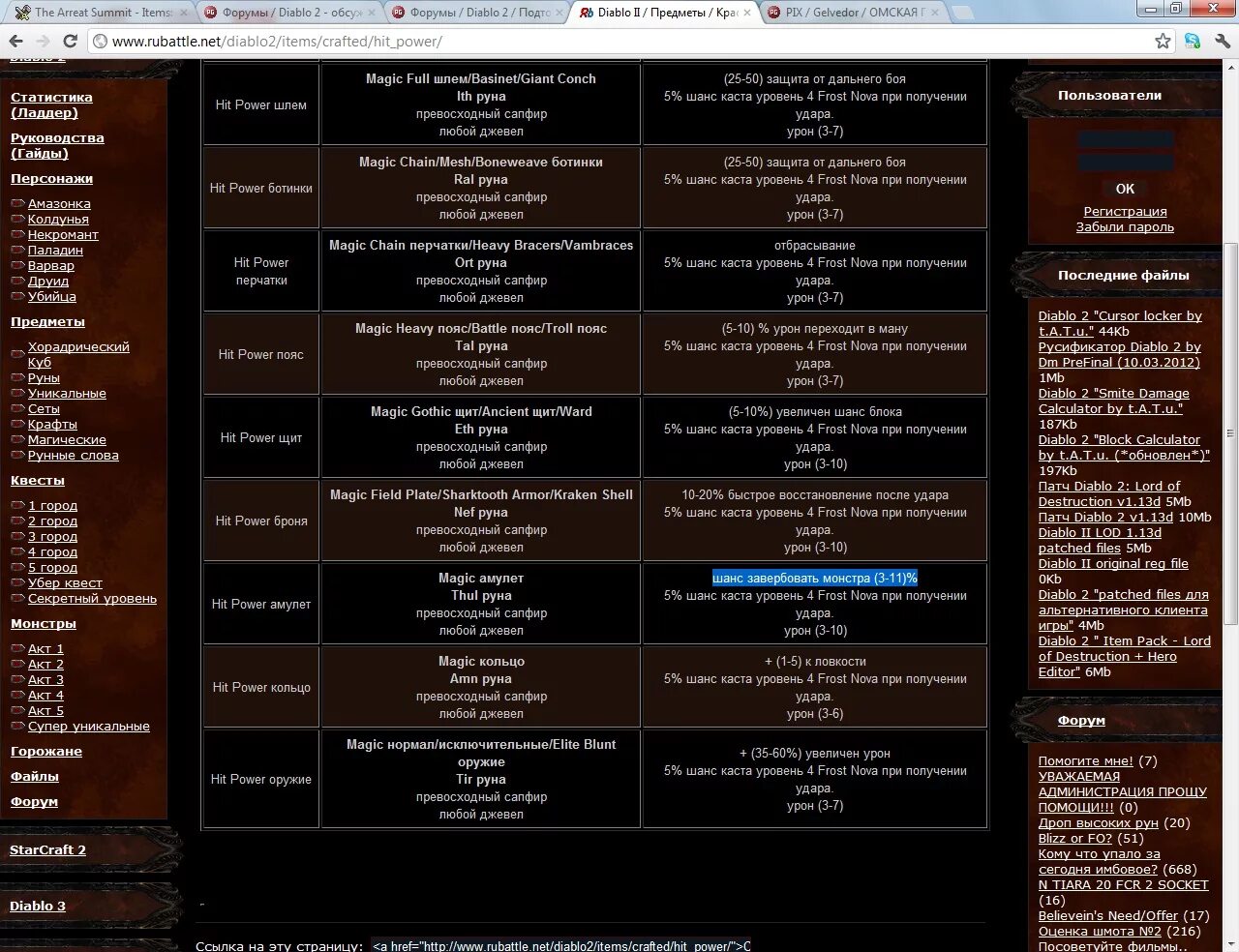Open the Крафты items link
The image size is (1239, 952).
52,425
